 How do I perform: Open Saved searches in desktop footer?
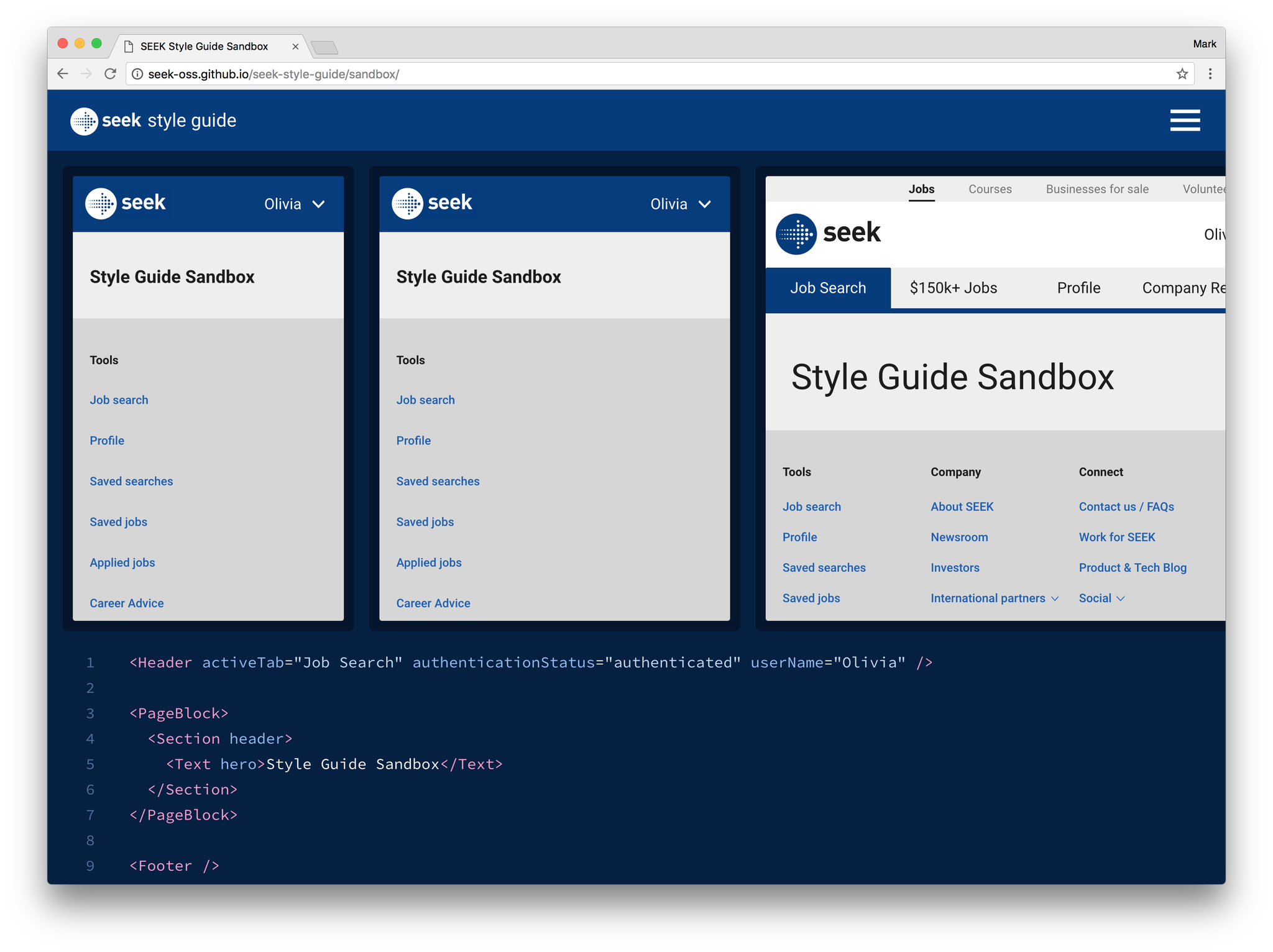tap(824, 568)
